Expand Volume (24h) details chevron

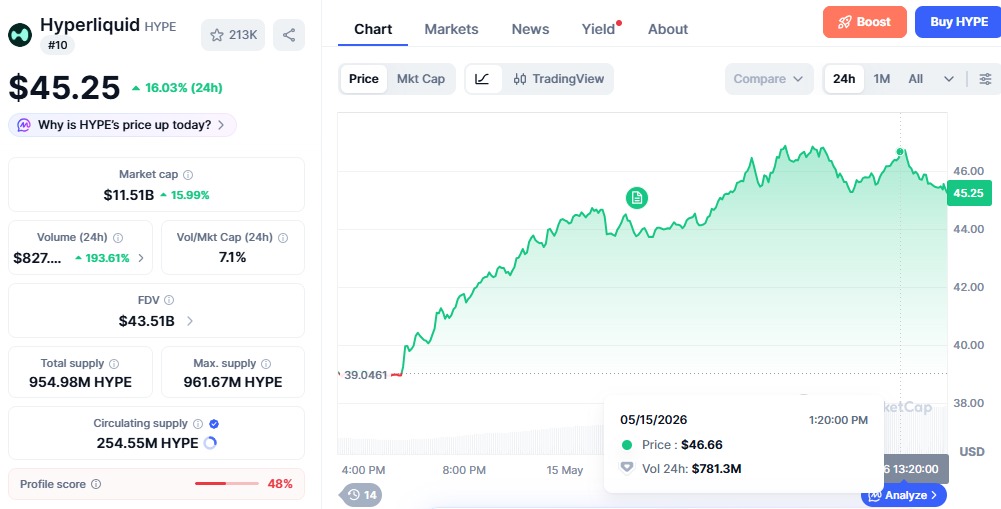141,258
